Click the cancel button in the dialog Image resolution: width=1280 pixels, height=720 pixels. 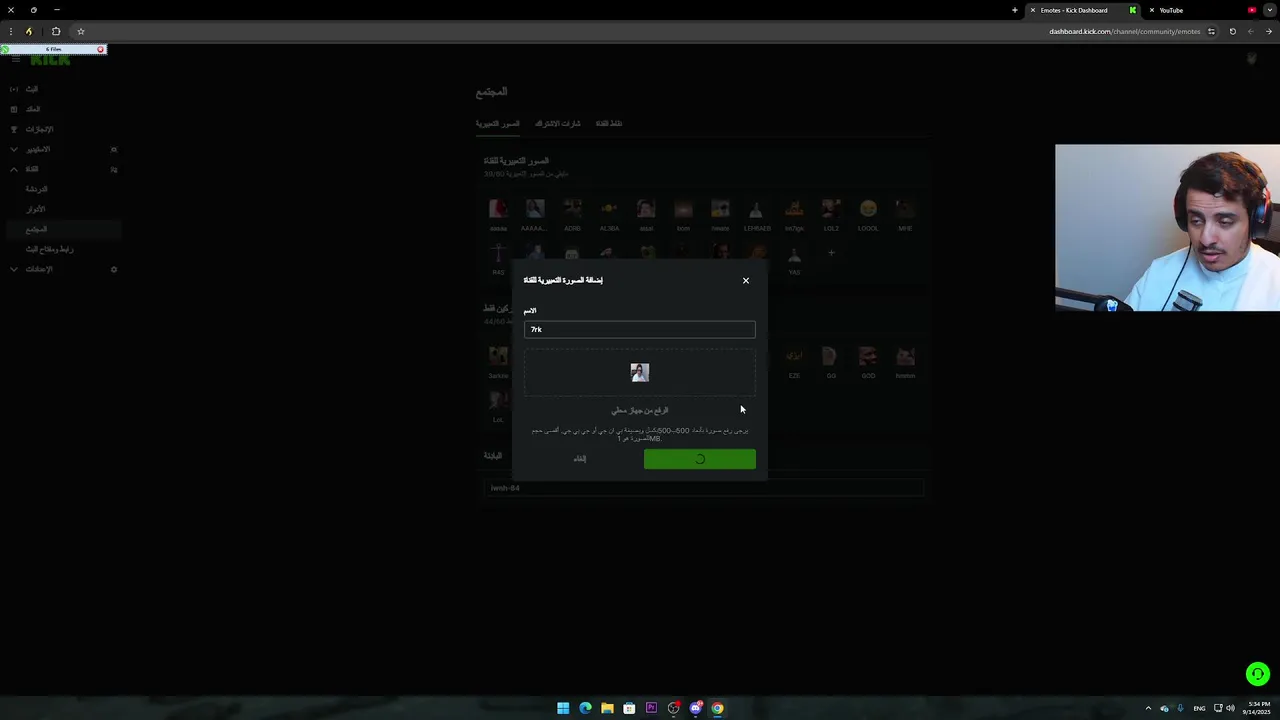tap(580, 459)
